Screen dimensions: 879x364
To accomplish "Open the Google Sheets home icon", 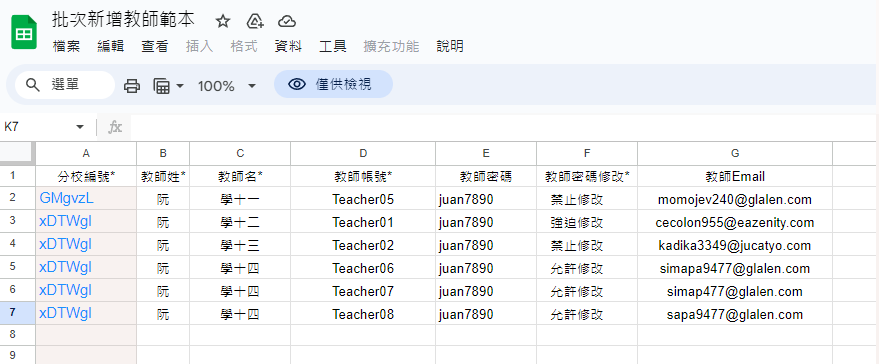I will 24,33.
